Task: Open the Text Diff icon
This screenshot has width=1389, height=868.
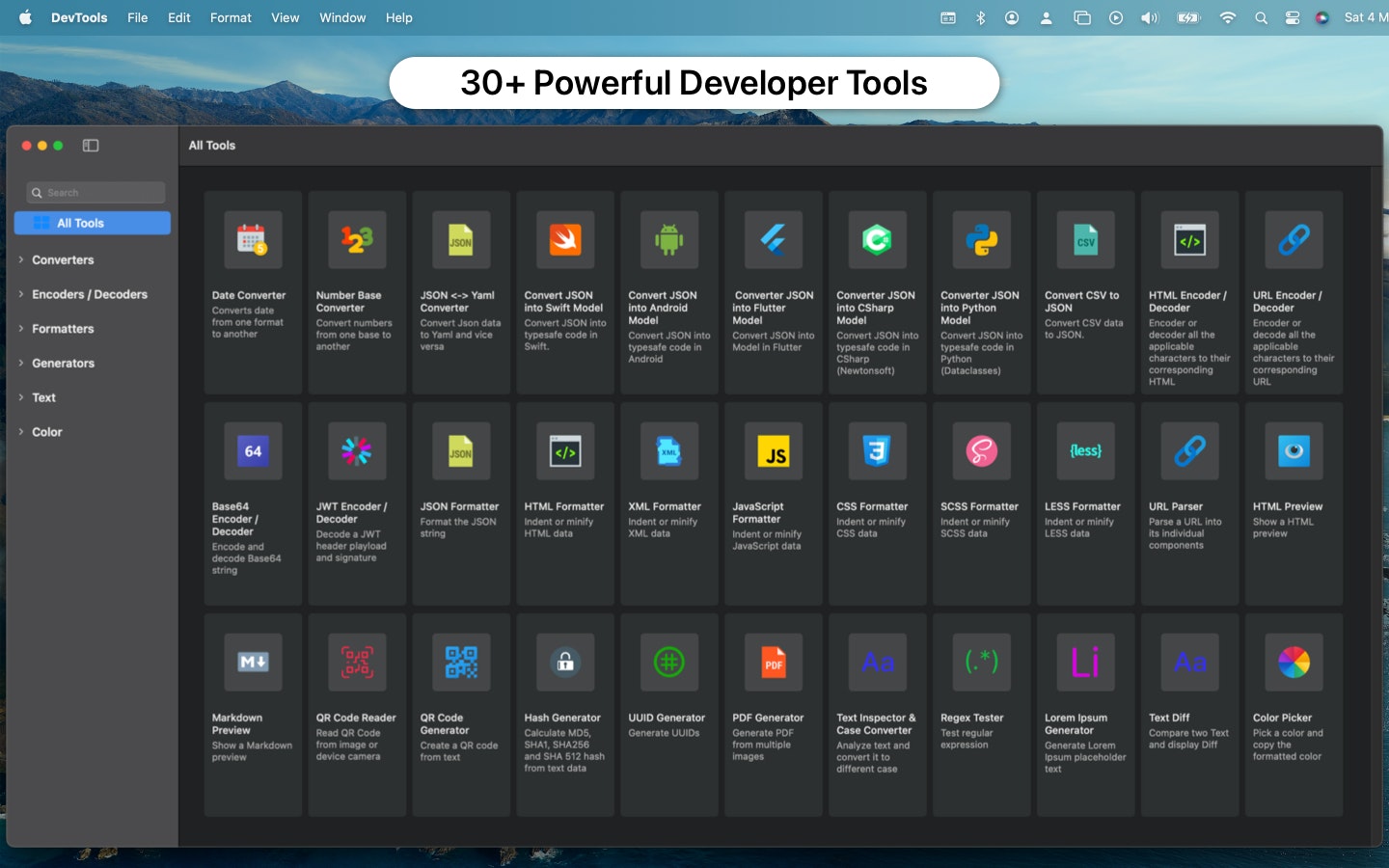Action: pos(1190,662)
